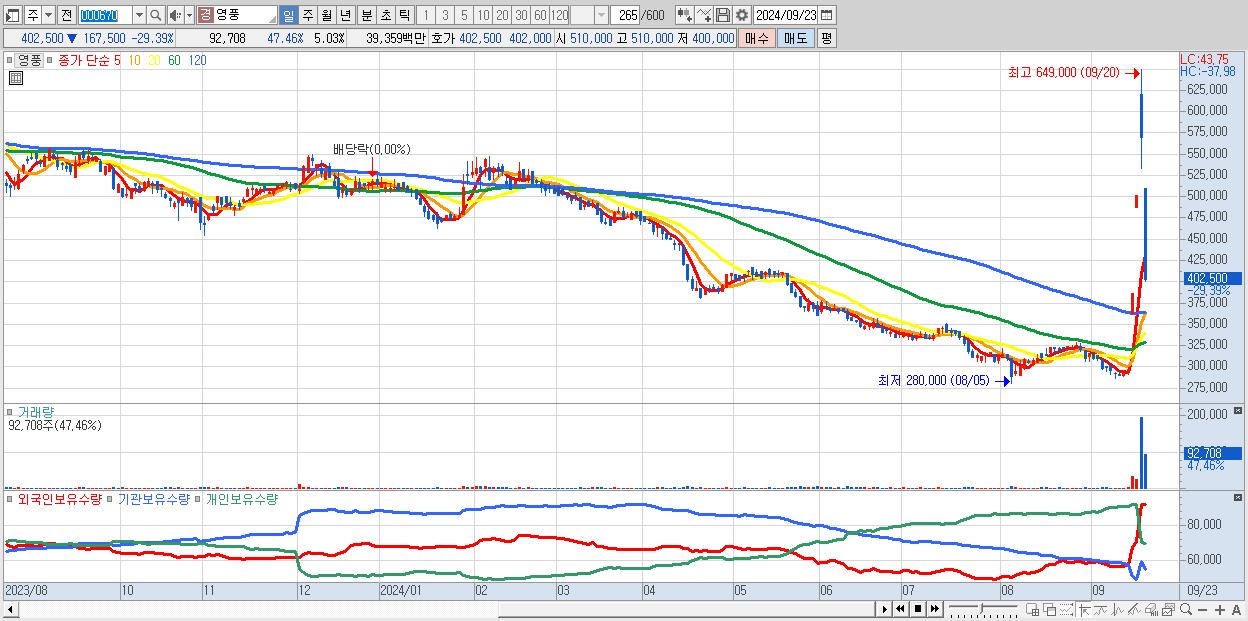Click the 매도 sell button
1248x621 pixels.
796,38
